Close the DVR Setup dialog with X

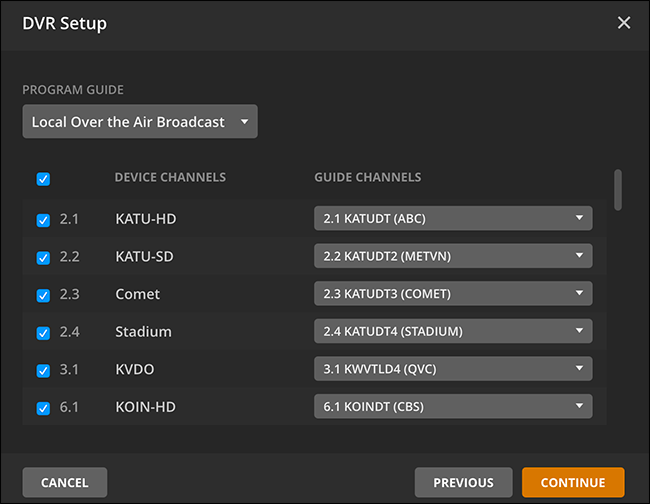click(x=624, y=23)
